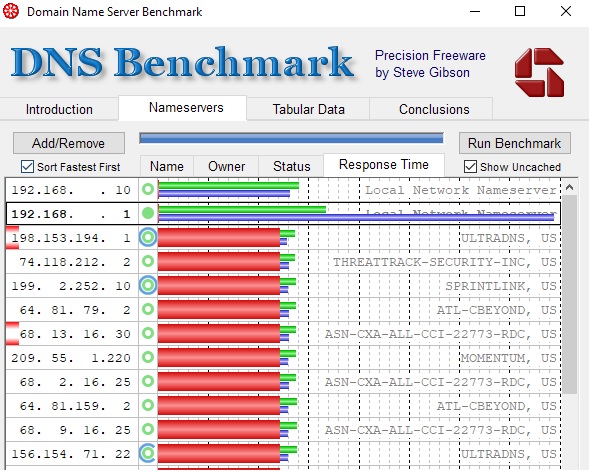Click the DNS Benchmark app icon in title bar
The width and height of the screenshot is (589, 471).
[11, 11]
